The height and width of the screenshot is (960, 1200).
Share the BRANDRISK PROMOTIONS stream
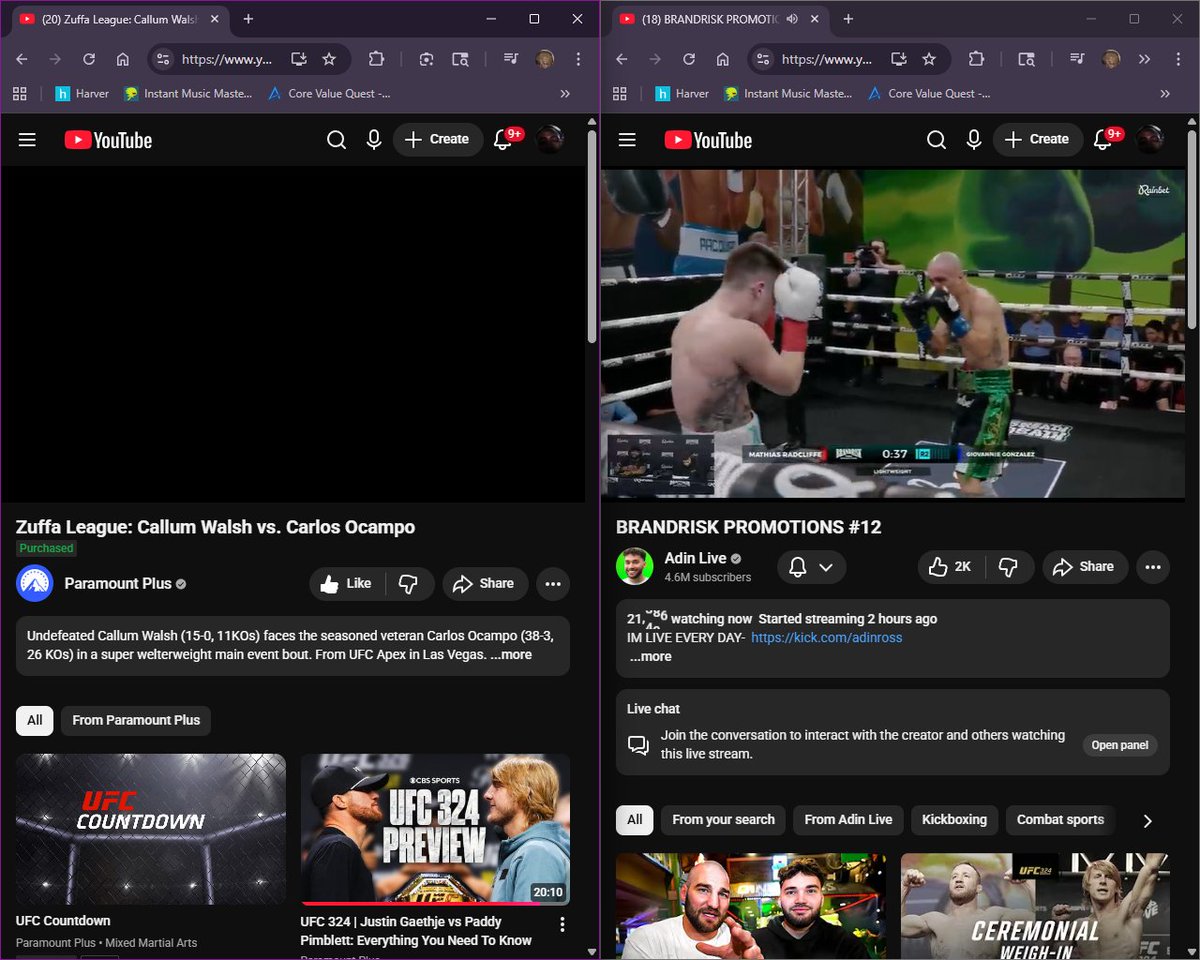click(1085, 567)
